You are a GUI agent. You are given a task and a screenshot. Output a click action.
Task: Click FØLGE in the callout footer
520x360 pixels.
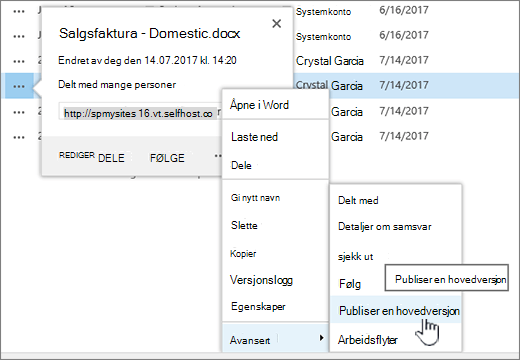167,158
